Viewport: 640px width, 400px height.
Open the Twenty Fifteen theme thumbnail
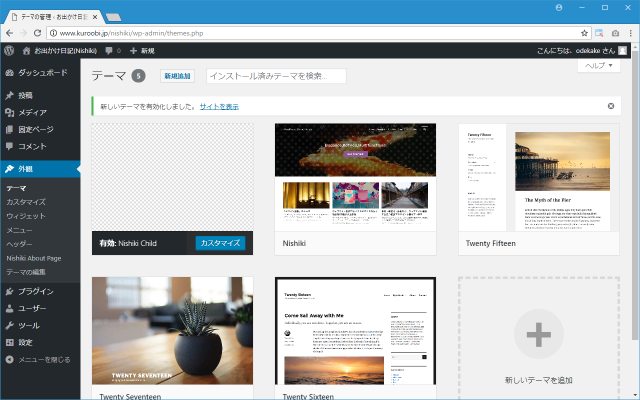(539, 177)
